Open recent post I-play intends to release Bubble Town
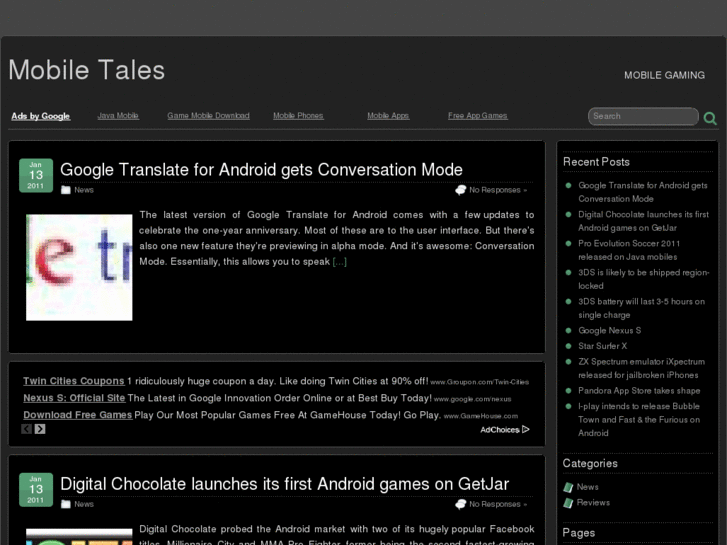The height and width of the screenshot is (545, 727). [639, 420]
